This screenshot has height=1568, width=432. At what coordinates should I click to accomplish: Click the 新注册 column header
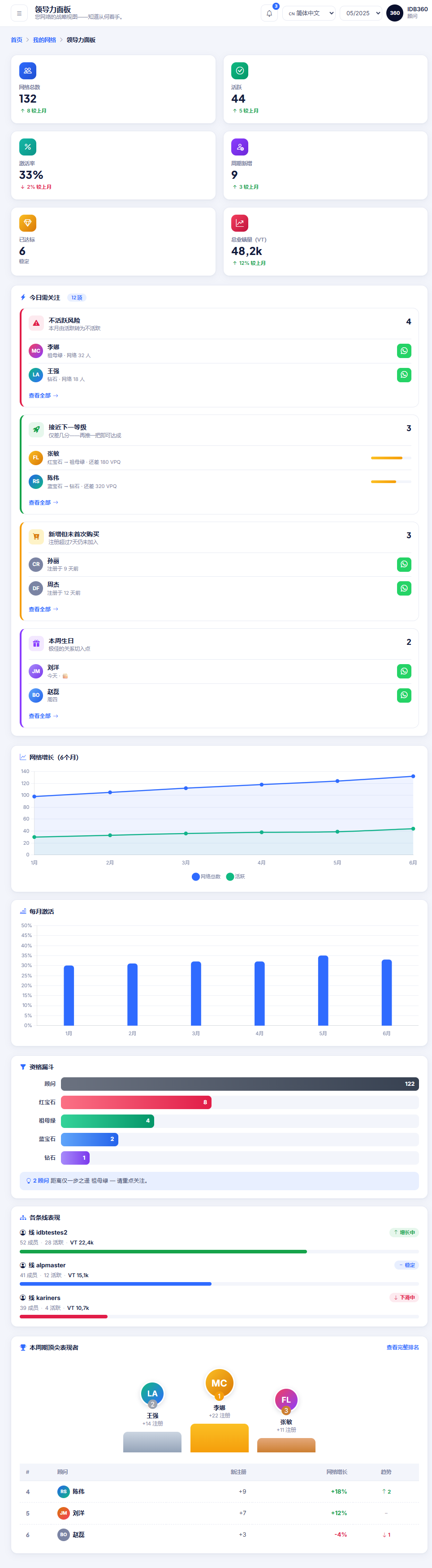238,1472
